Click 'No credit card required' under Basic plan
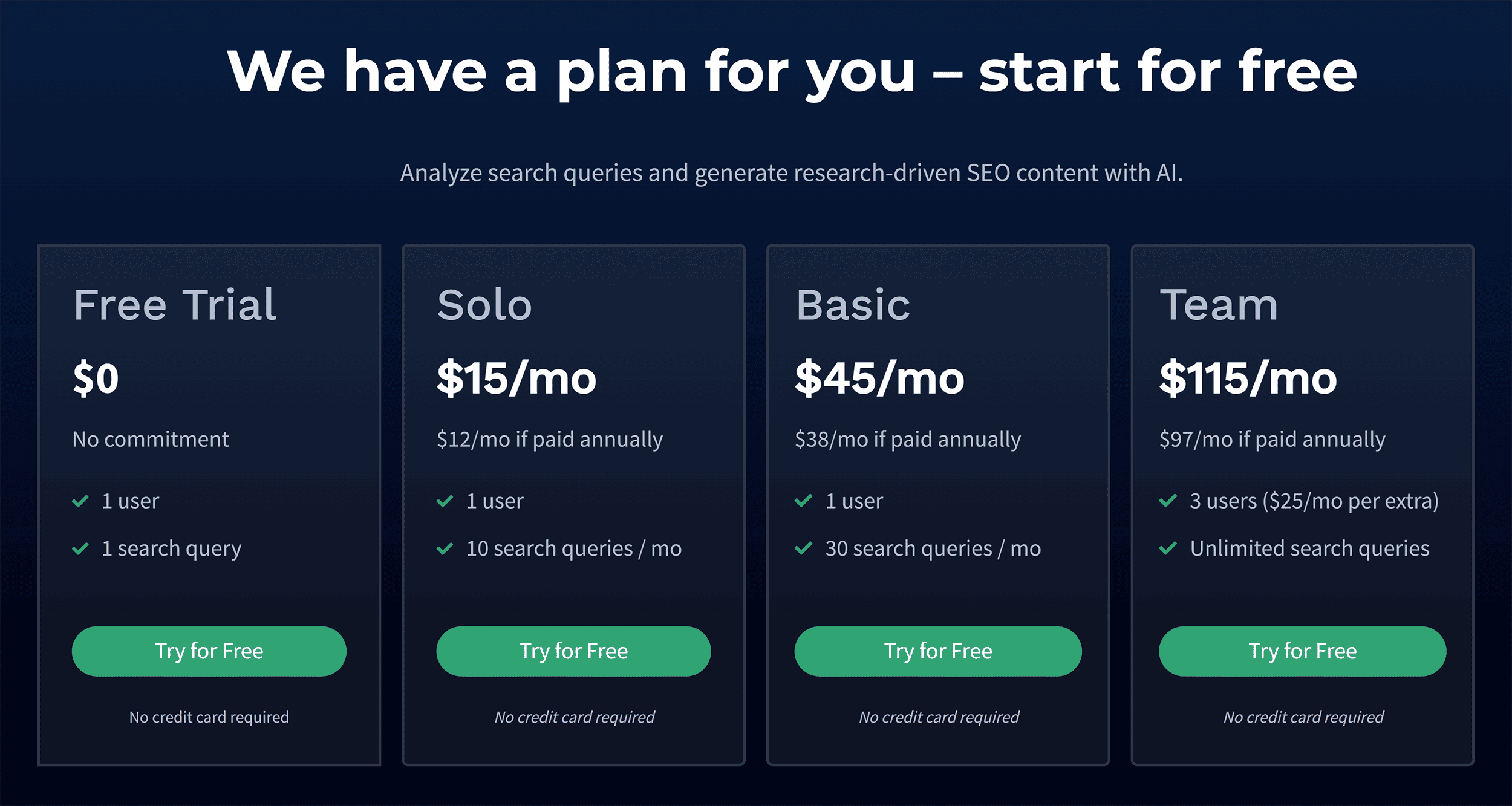The height and width of the screenshot is (806, 1512). click(938, 717)
